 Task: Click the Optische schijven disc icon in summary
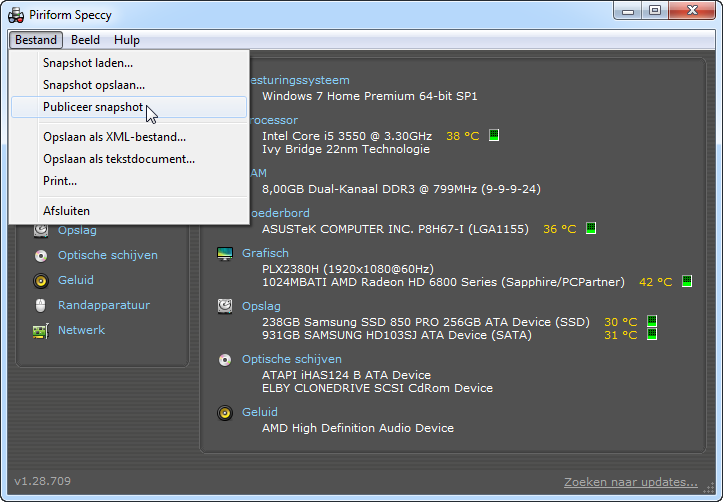tap(225, 360)
